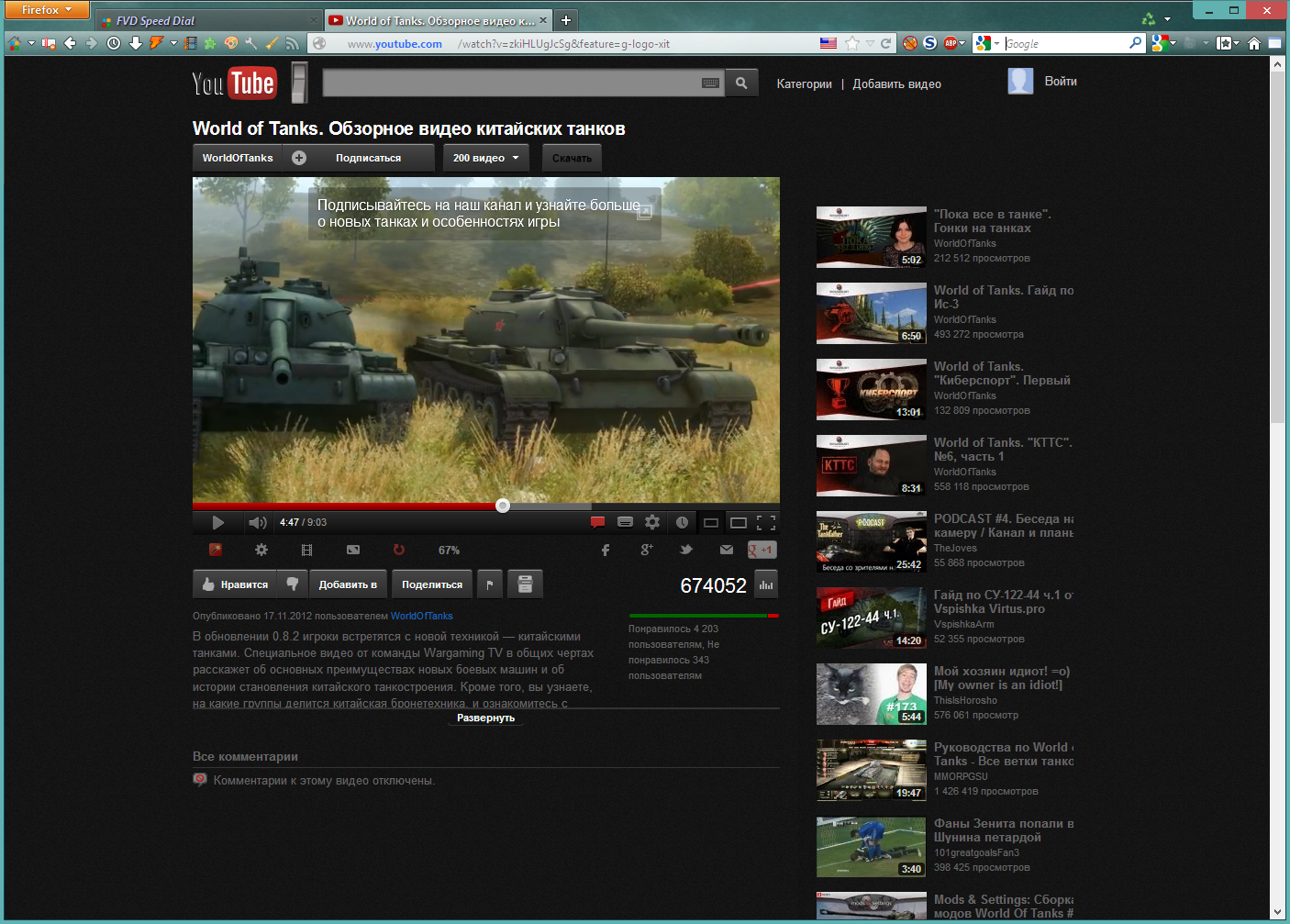The height and width of the screenshot is (924, 1290).
Task: Click the Добавить в button
Action: 348,584
